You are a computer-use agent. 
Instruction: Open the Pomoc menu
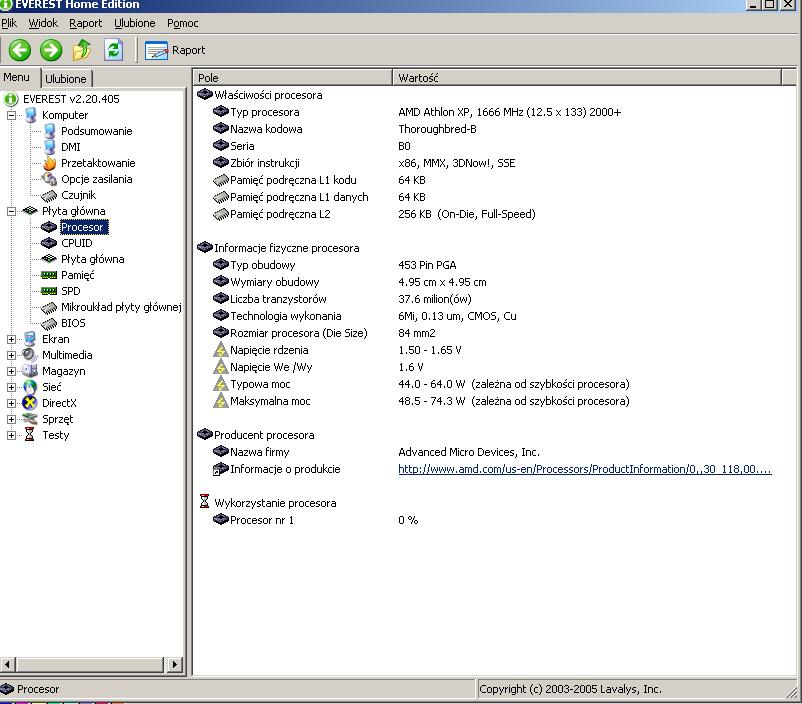(183, 23)
